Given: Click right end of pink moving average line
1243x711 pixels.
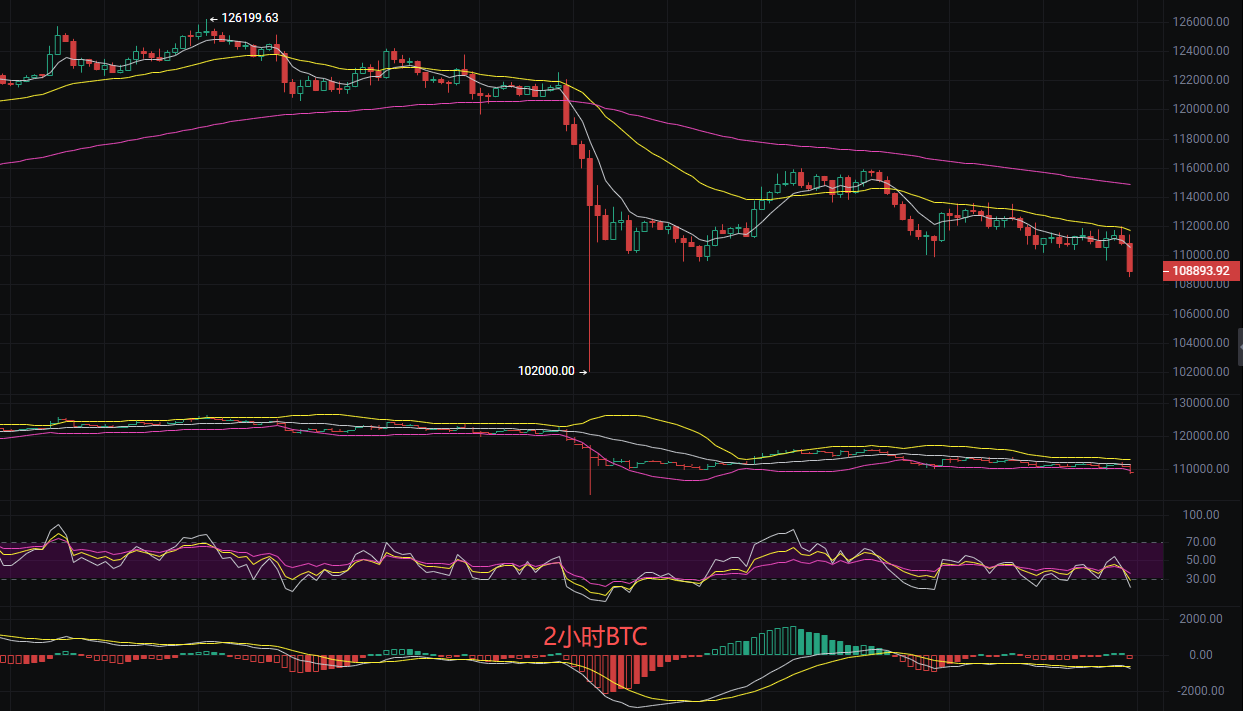Looking at the screenshot, I should click(x=1129, y=184).
